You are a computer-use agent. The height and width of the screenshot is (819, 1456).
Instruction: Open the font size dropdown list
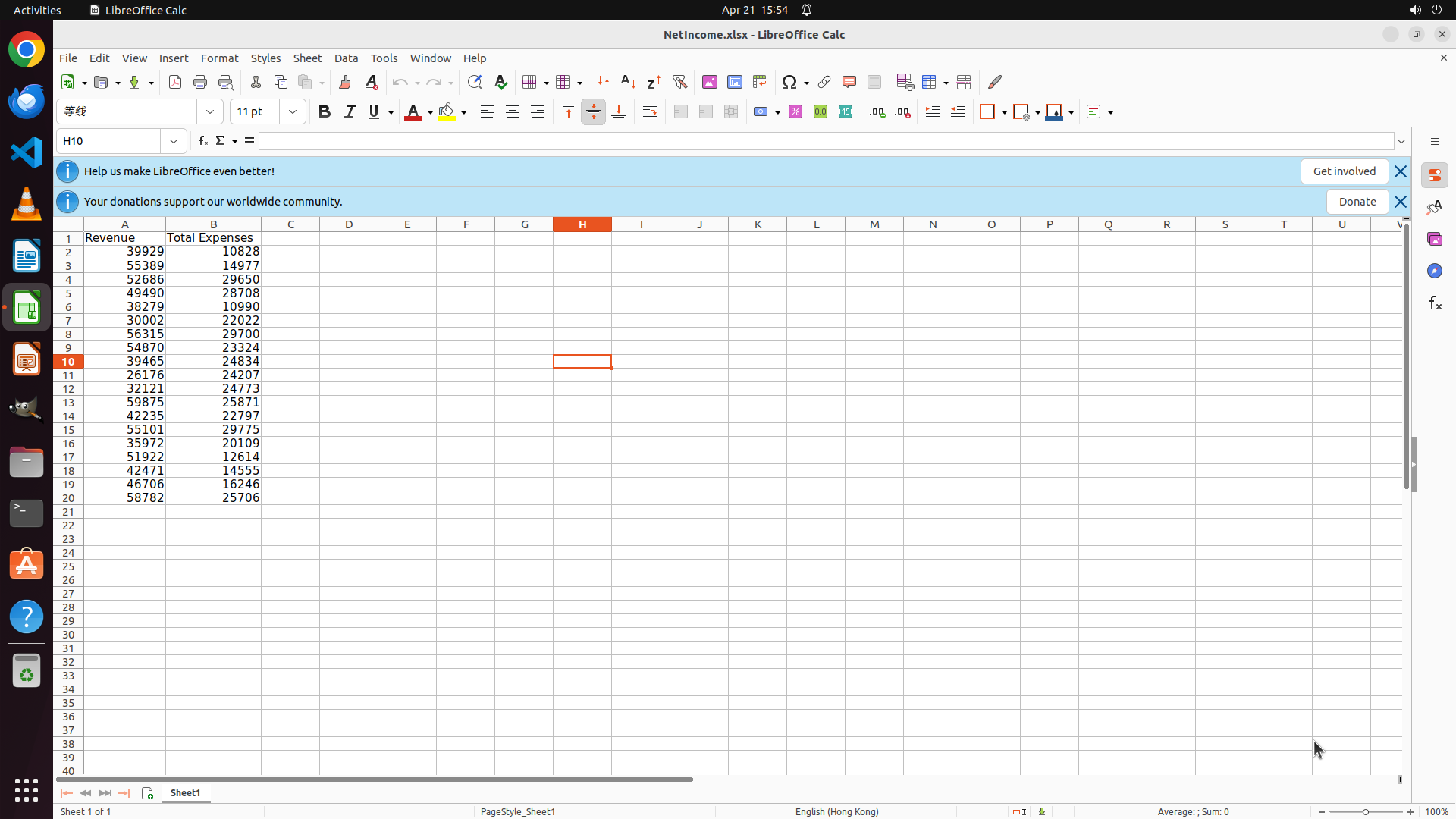293,112
